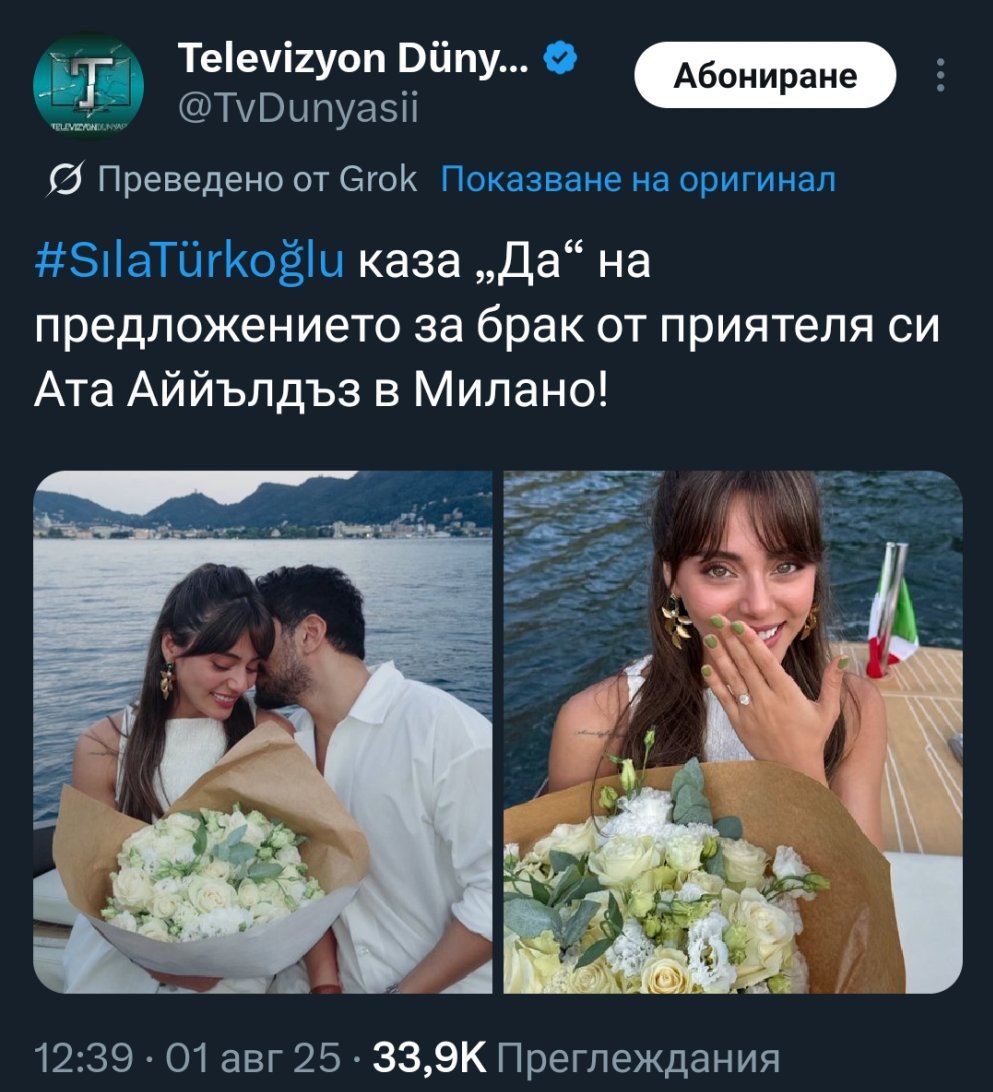The width and height of the screenshot is (993, 1092).
Task: Open the Televizyon Dünyası profile avatar
Action: (88, 85)
